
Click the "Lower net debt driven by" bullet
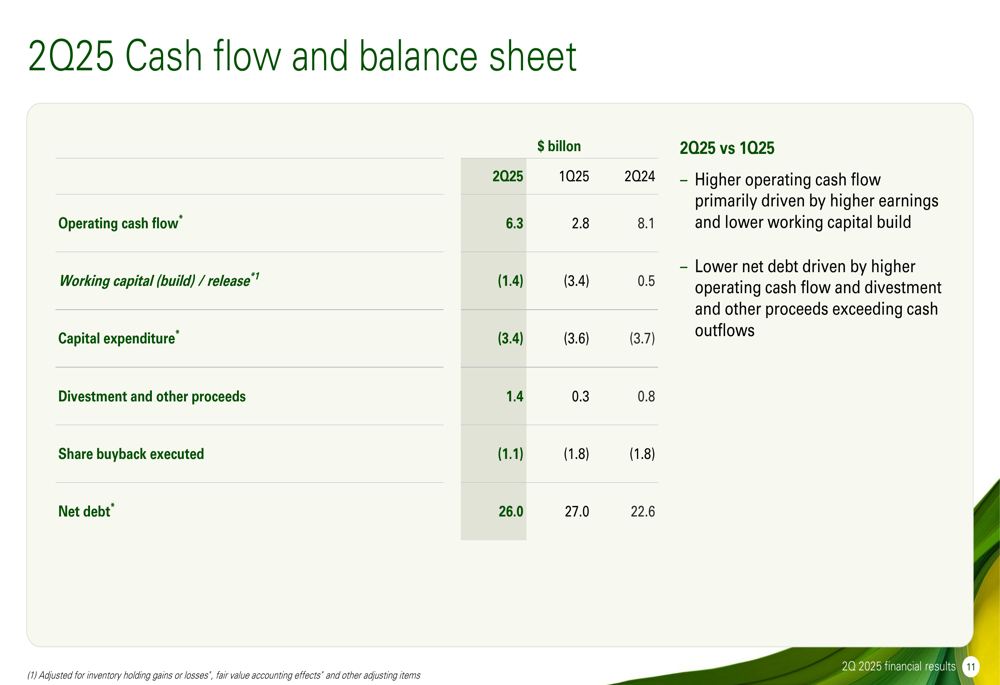pos(811,298)
